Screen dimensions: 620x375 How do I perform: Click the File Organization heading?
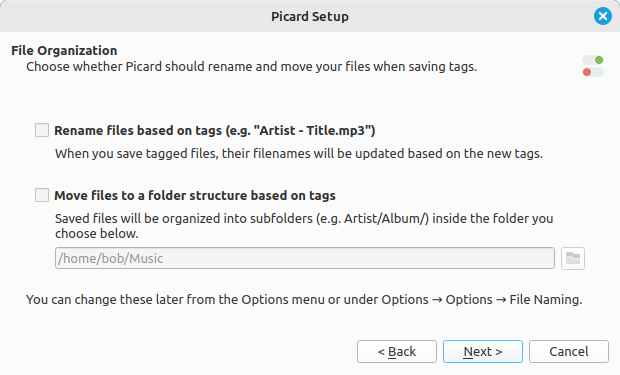[64, 51]
